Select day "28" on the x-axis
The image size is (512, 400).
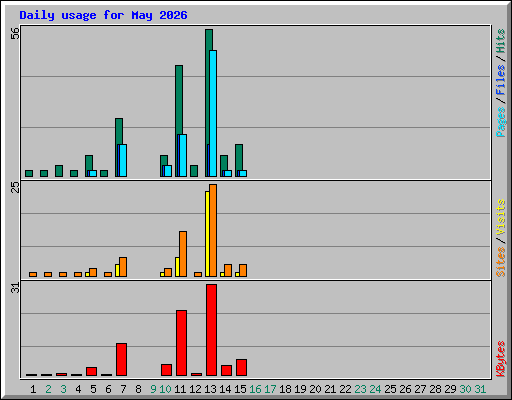pos(435,389)
